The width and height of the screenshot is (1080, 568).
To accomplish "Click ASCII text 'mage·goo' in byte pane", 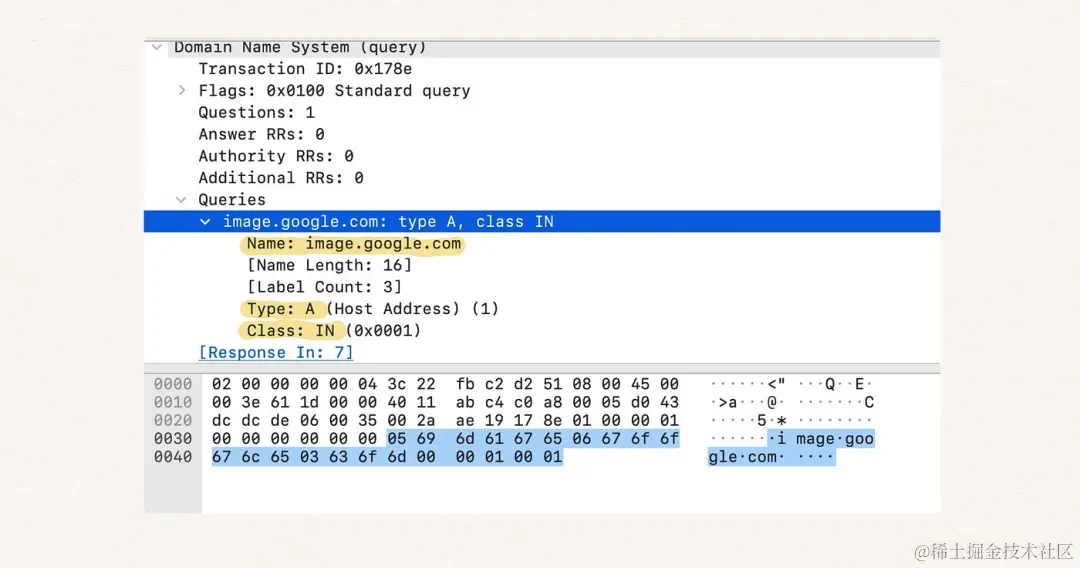I will pyautogui.click(x=835, y=439).
